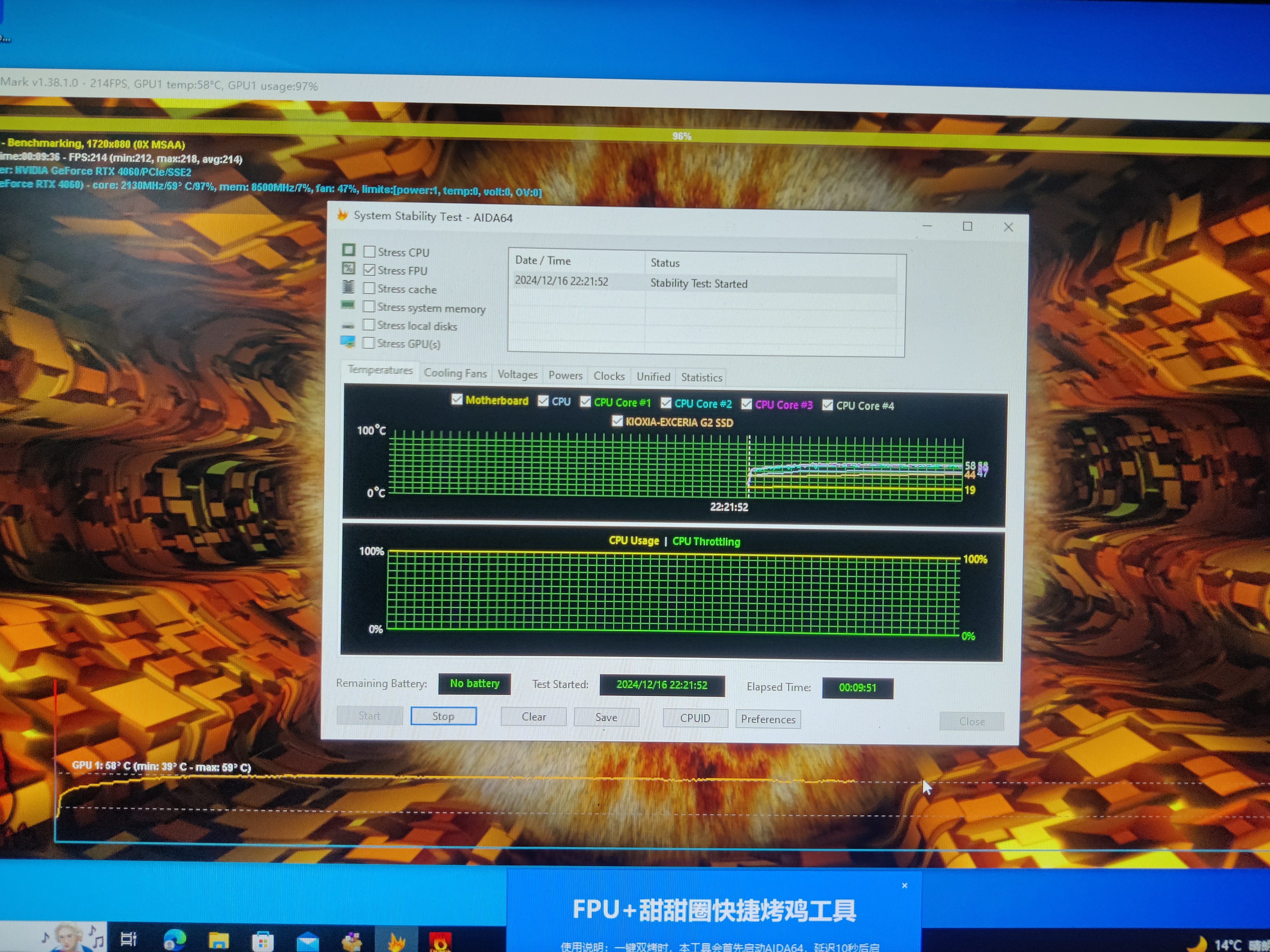
Task: Open the toolbox app icon on taskbar
Action: [351, 941]
